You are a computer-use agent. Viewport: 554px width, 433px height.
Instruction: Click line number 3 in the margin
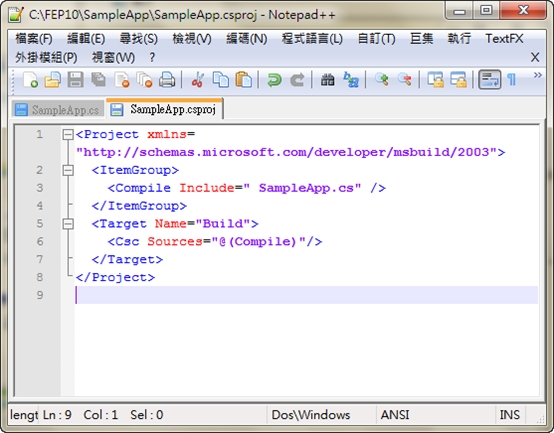[x=40, y=188]
